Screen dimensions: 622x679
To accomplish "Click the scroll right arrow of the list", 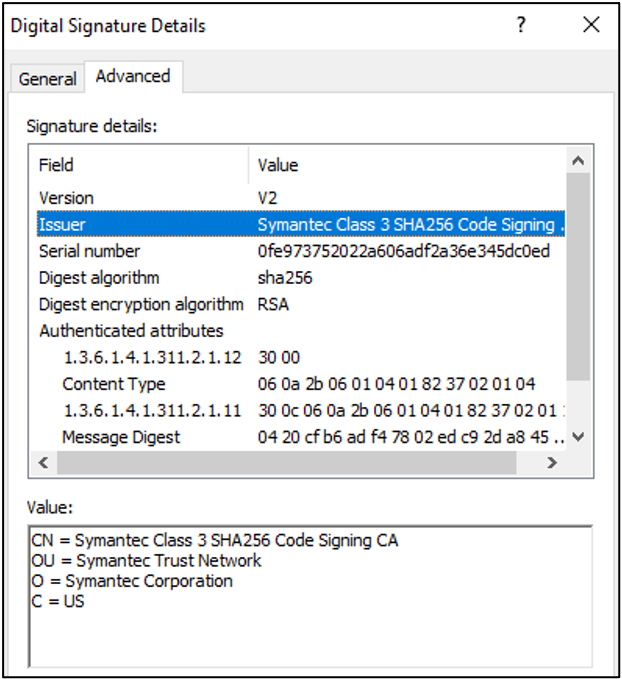I will (x=551, y=463).
